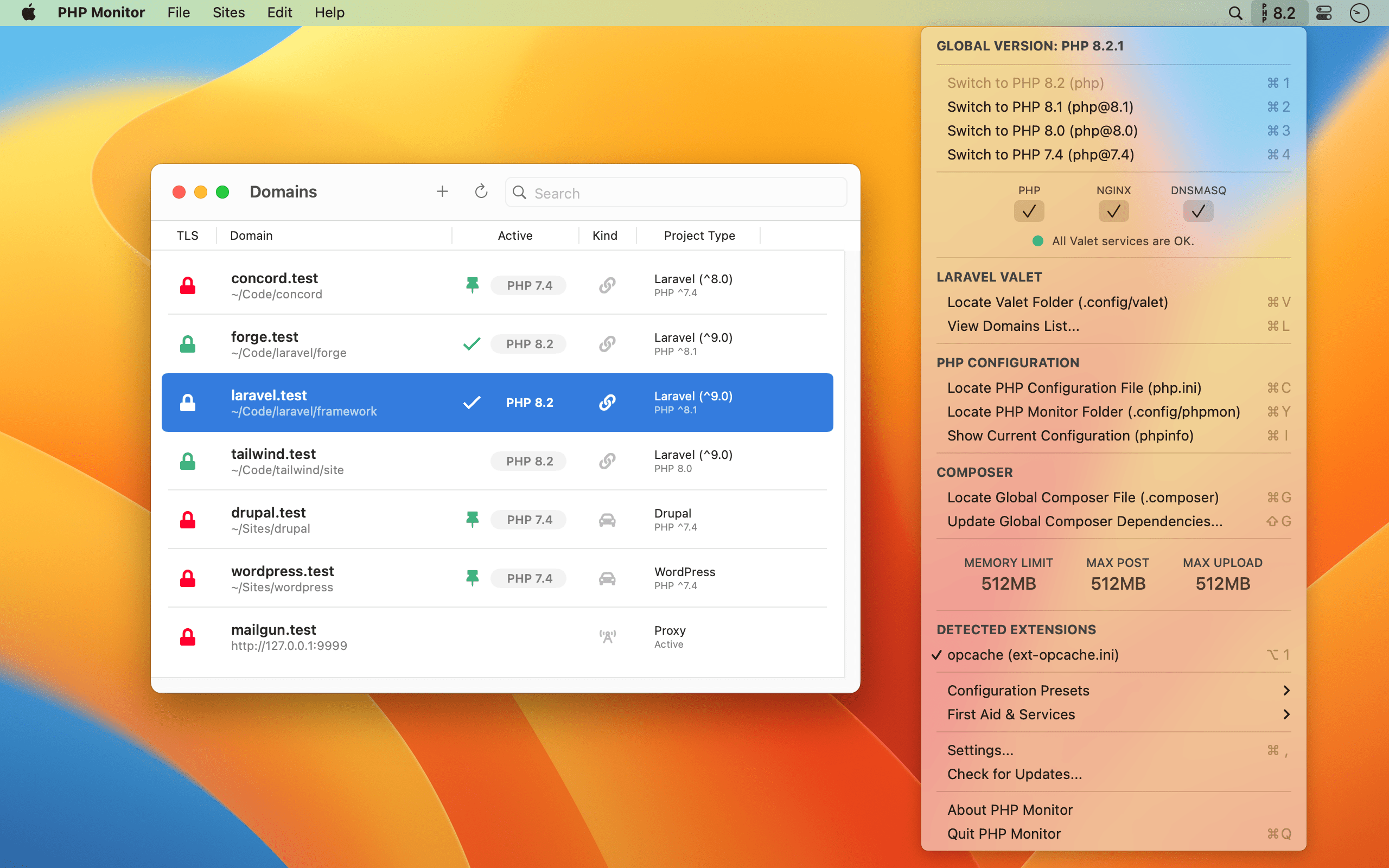Click the parked car icon for wordpress.test

pos(607,579)
